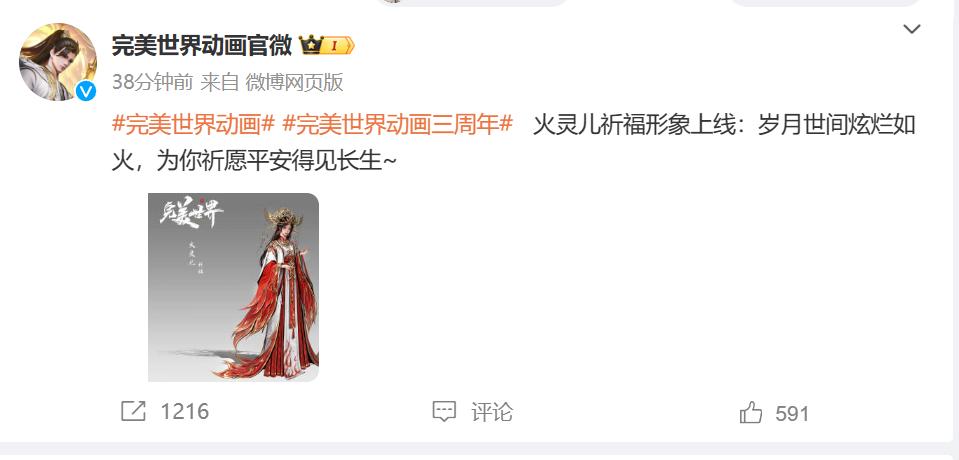Click the repost count 1216
959x460 pixels.
coord(185,412)
